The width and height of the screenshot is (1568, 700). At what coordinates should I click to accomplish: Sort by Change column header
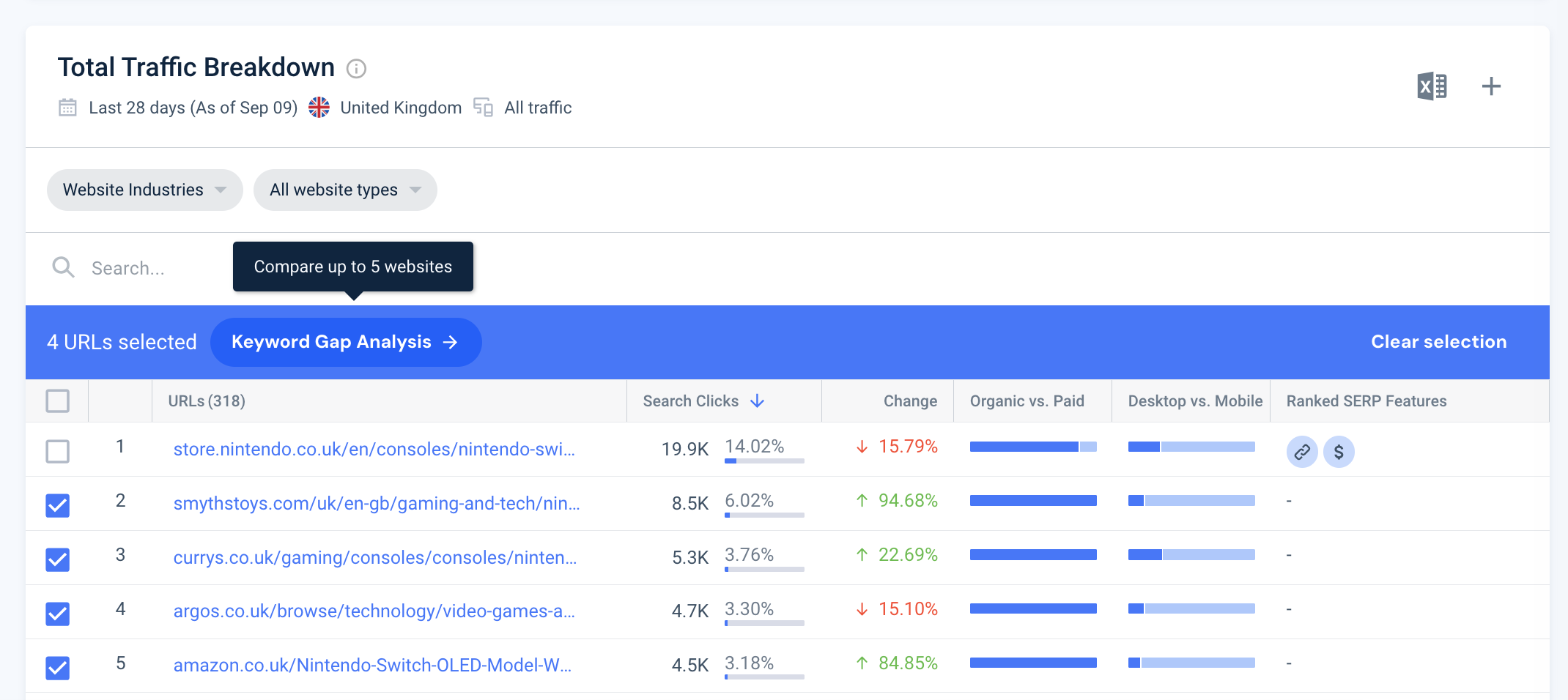coord(910,401)
